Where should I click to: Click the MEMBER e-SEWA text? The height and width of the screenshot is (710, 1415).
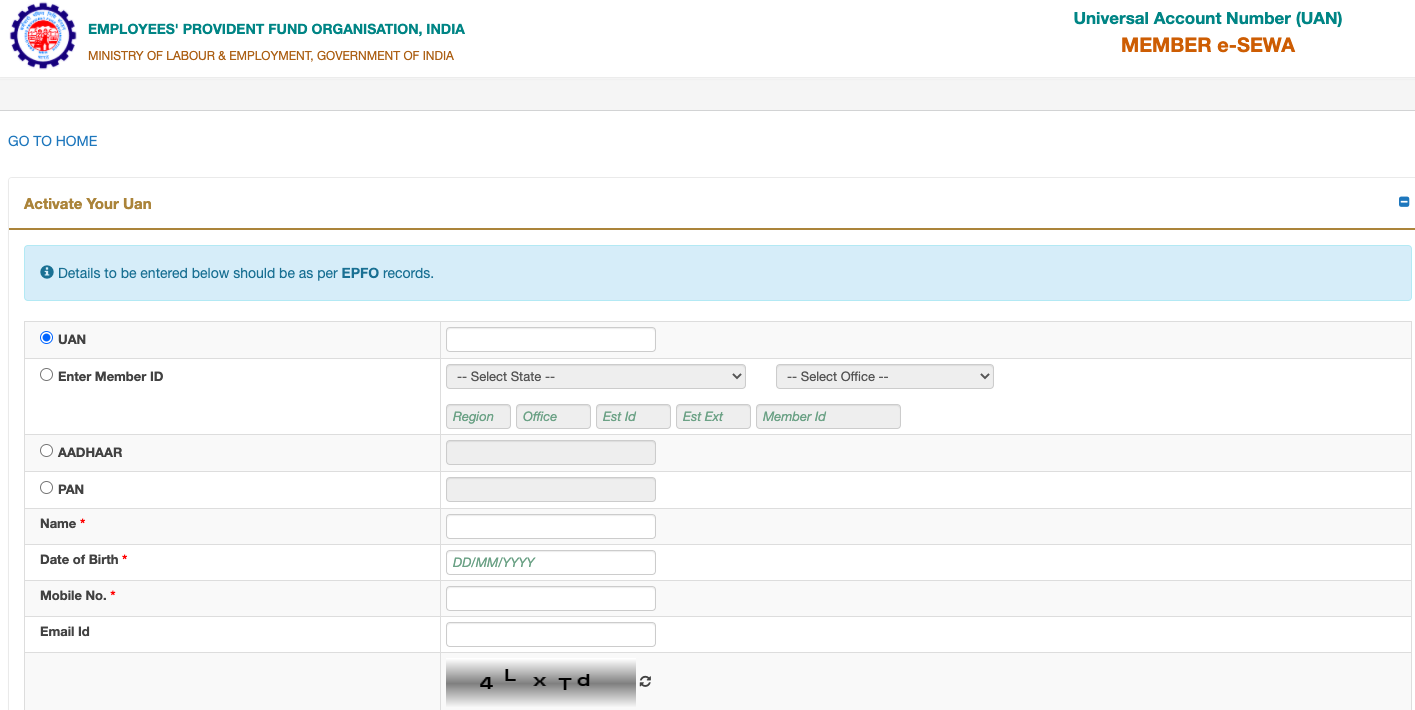pyautogui.click(x=1208, y=45)
